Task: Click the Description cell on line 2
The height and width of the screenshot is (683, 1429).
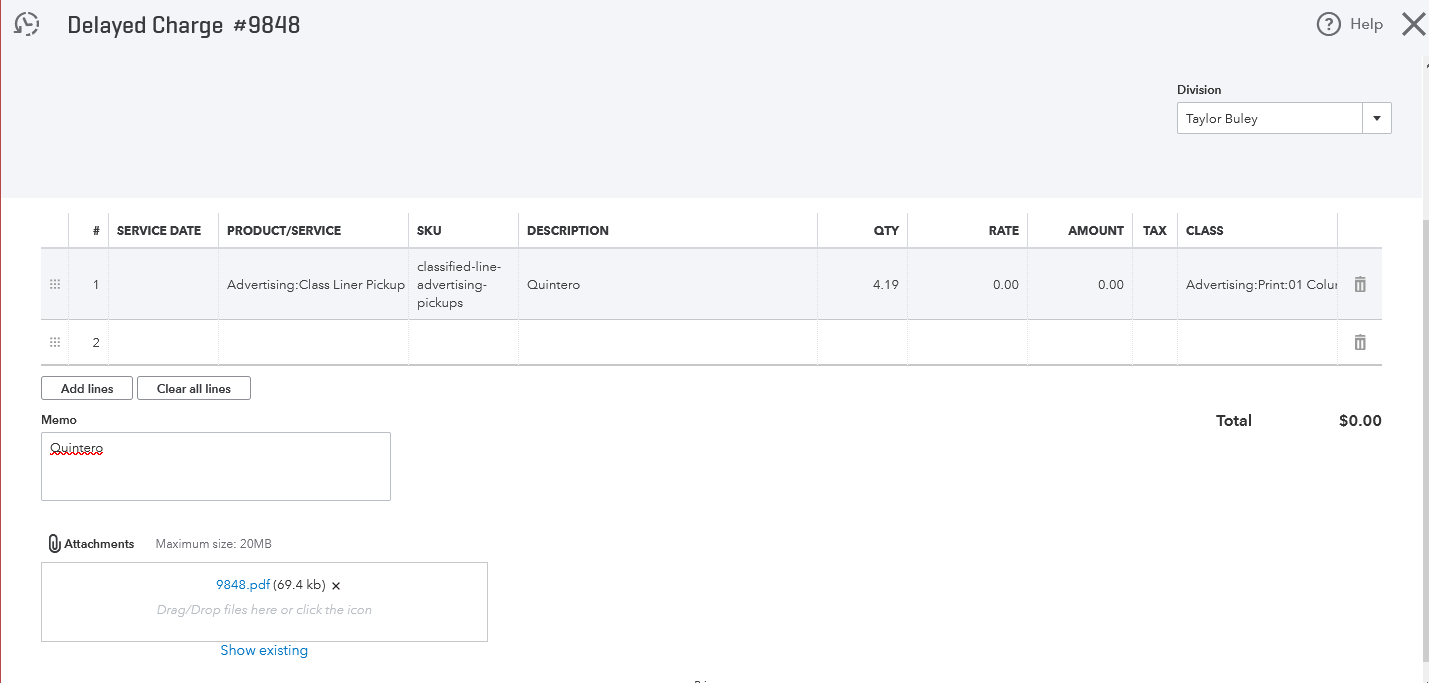Action: [667, 343]
